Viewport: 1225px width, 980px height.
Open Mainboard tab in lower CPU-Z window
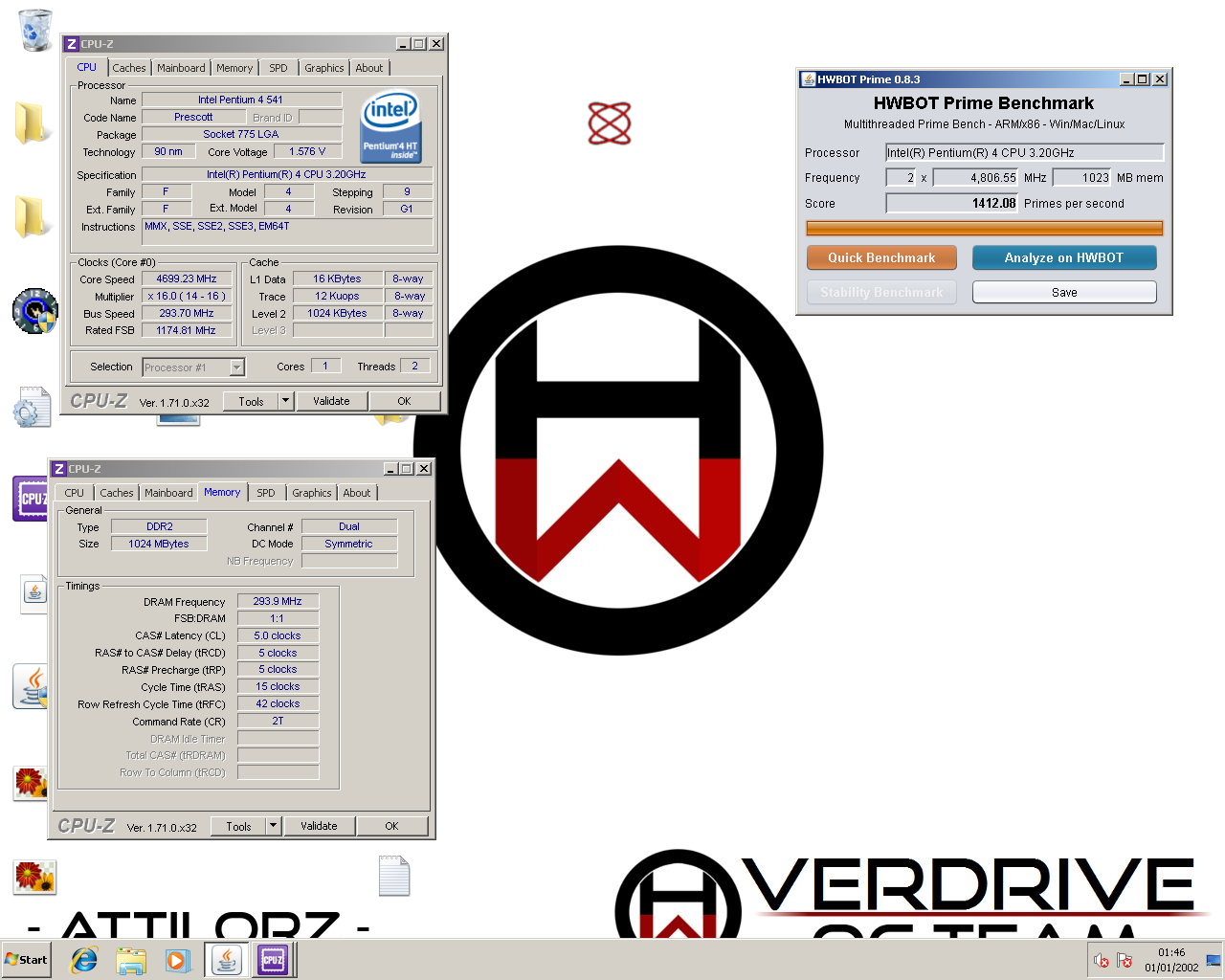pos(168,493)
